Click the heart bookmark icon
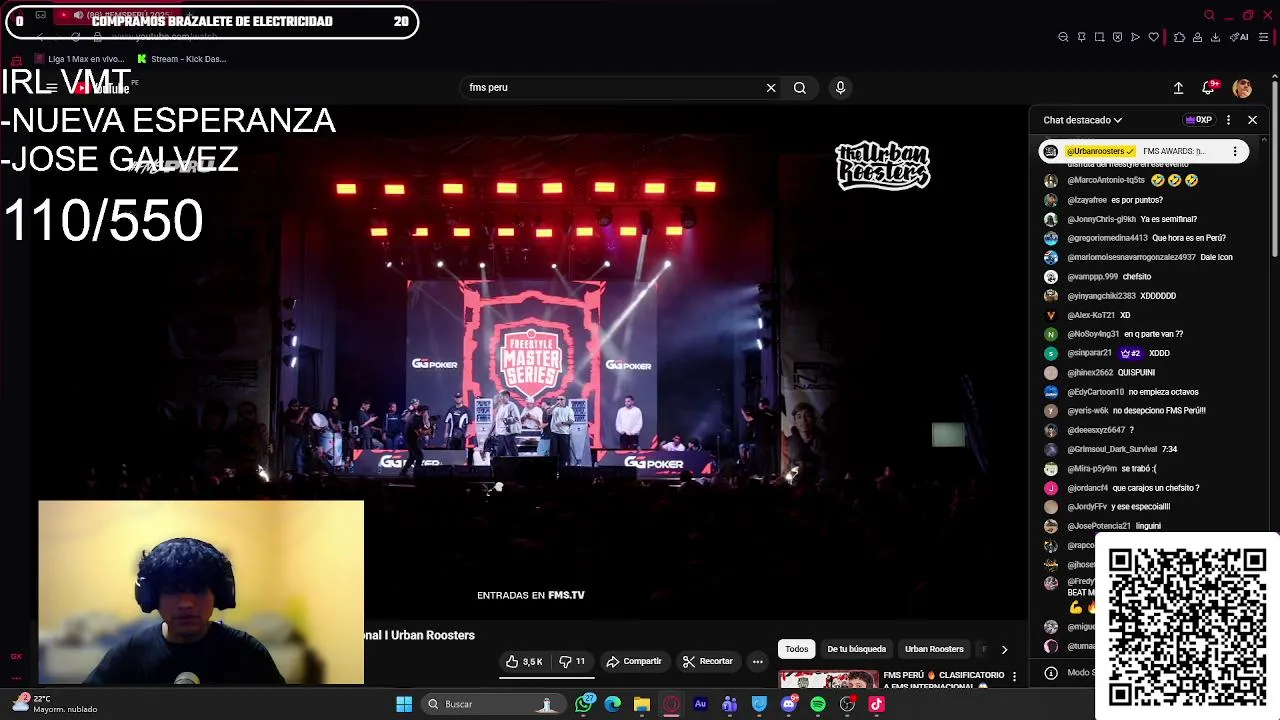1280x720 pixels. [1153, 37]
